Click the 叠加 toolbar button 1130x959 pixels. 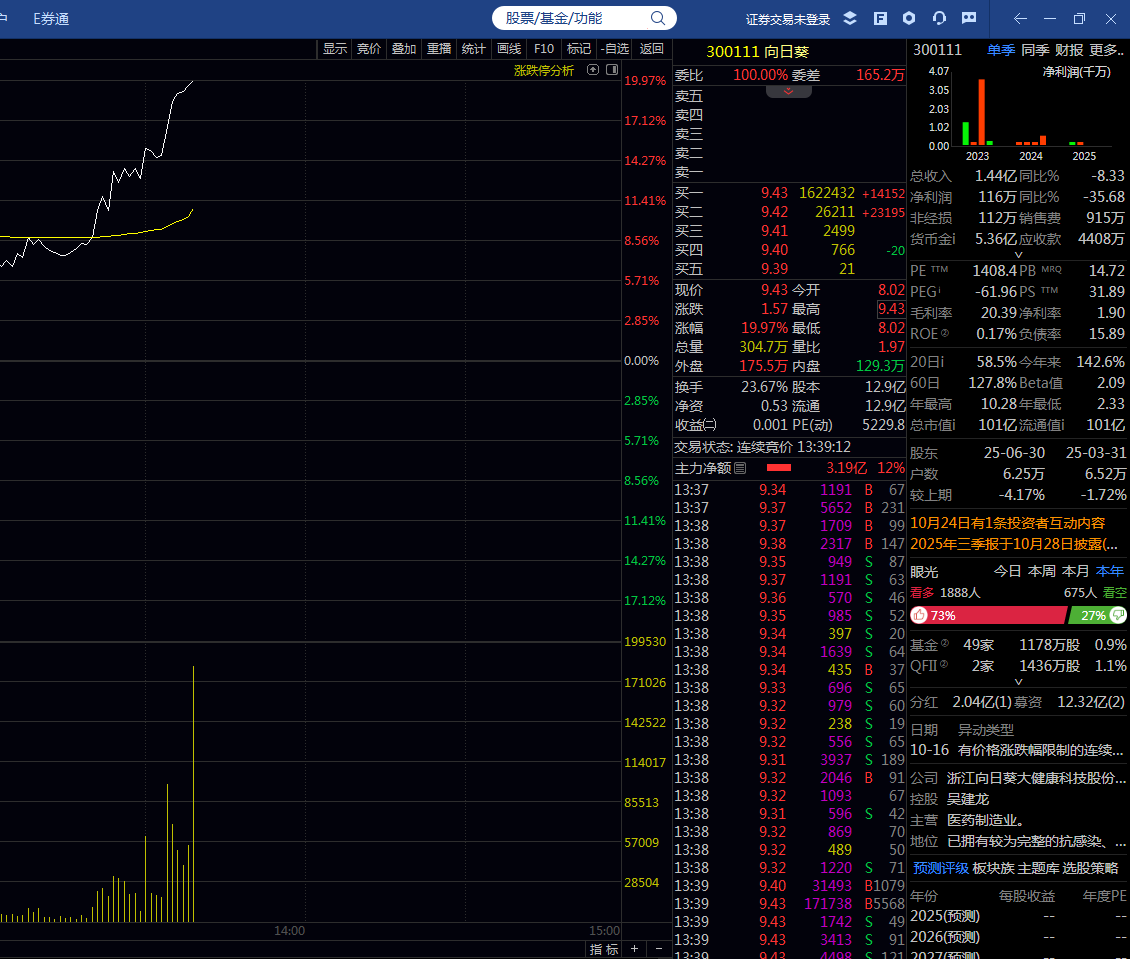click(x=404, y=48)
